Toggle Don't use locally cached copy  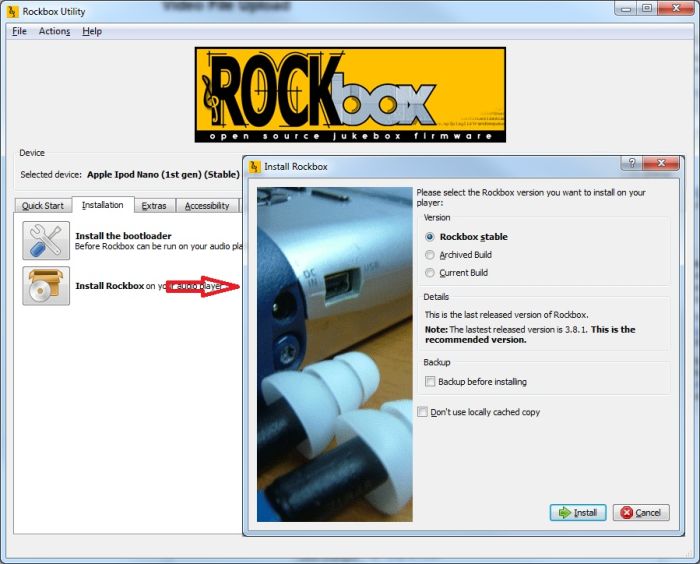tap(422, 412)
